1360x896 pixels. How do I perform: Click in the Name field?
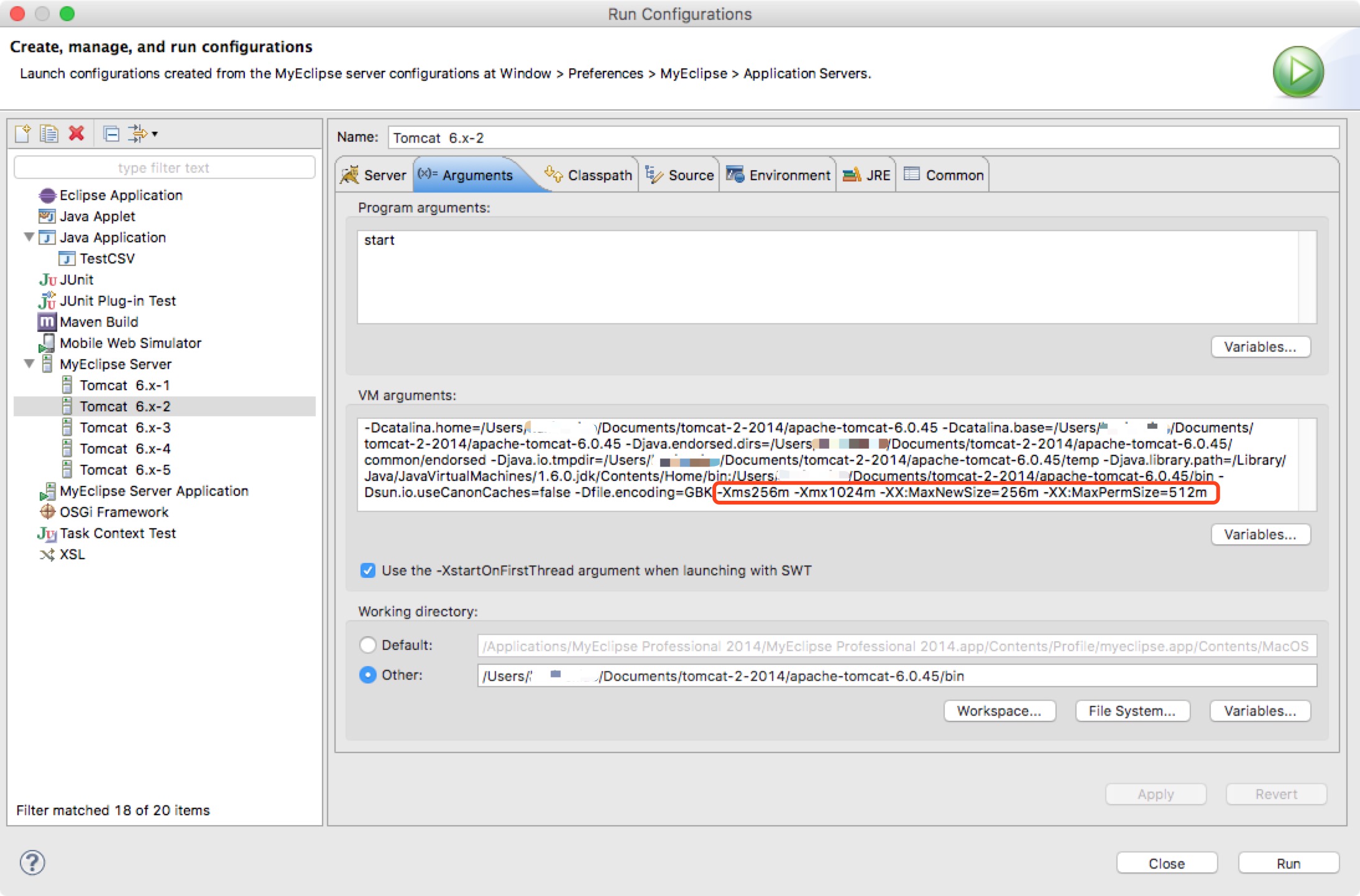[863, 137]
